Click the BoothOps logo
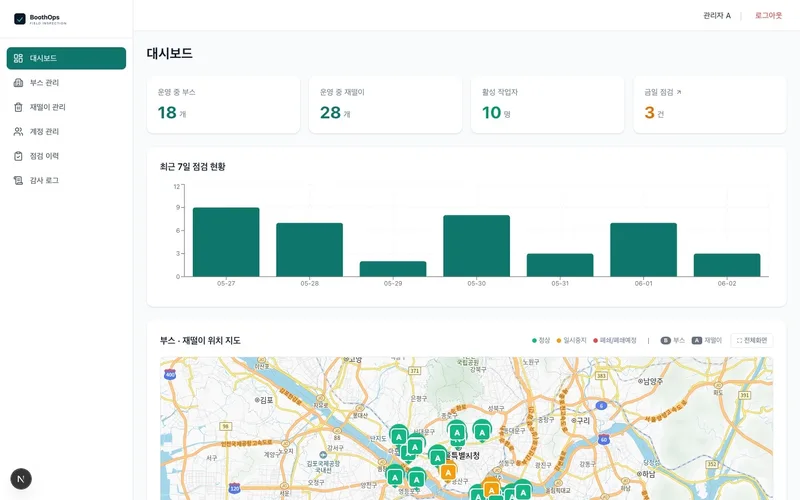The height and width of the screenshot is (500, 800). click(x=40, y=19)
